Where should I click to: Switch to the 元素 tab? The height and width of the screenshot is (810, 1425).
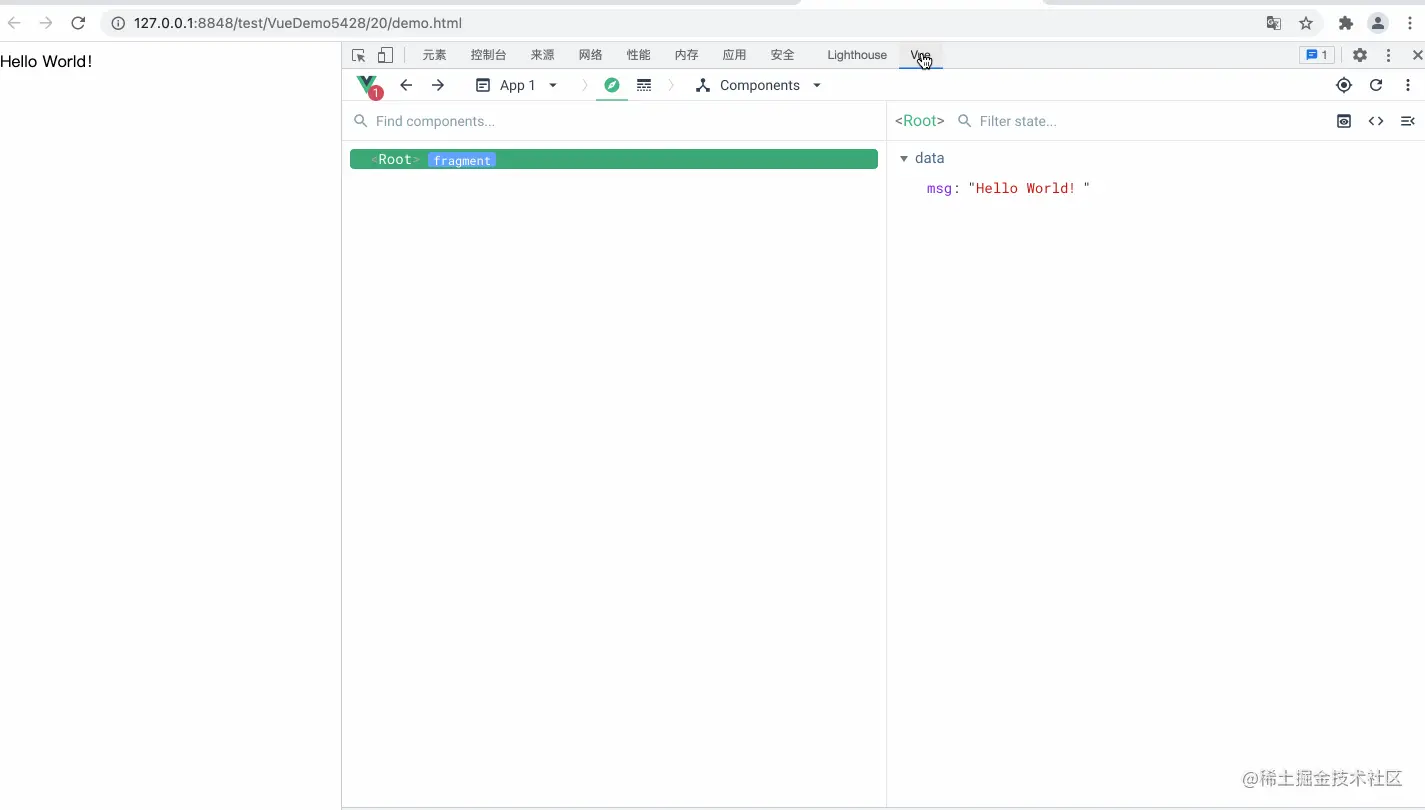[x=435, y=55]
